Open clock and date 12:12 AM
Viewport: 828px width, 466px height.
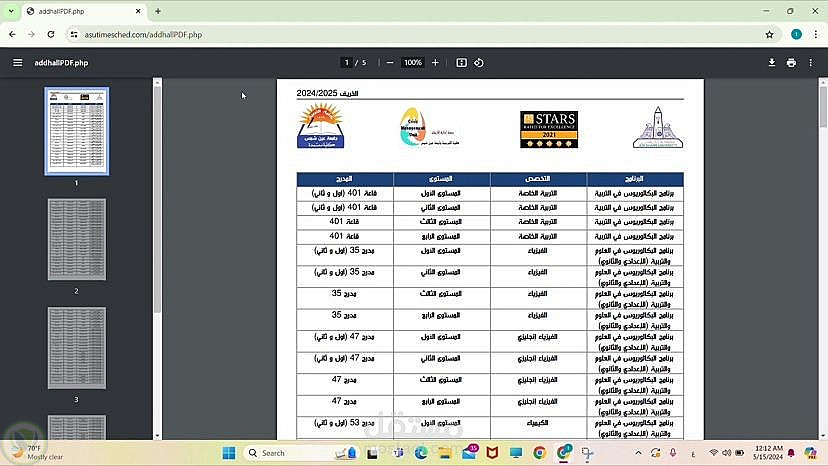tap(768, 452)
